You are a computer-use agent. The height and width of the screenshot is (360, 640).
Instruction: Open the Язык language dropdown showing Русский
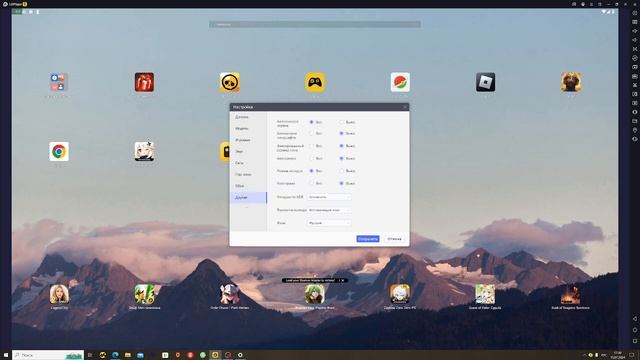[x=329, y=223]
